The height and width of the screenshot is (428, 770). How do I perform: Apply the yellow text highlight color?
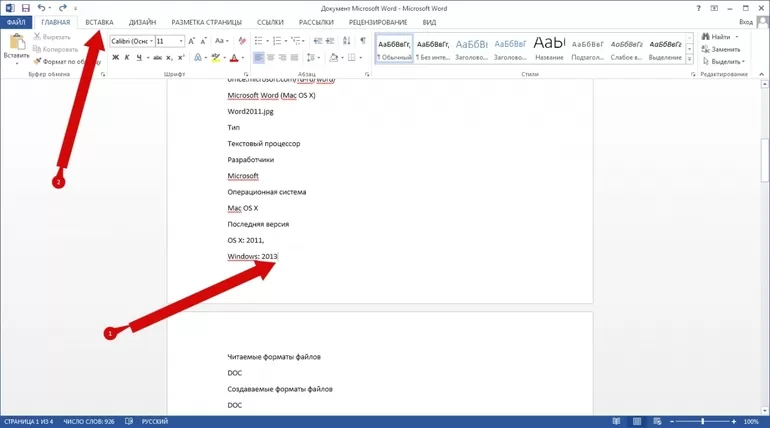[216, 58]
